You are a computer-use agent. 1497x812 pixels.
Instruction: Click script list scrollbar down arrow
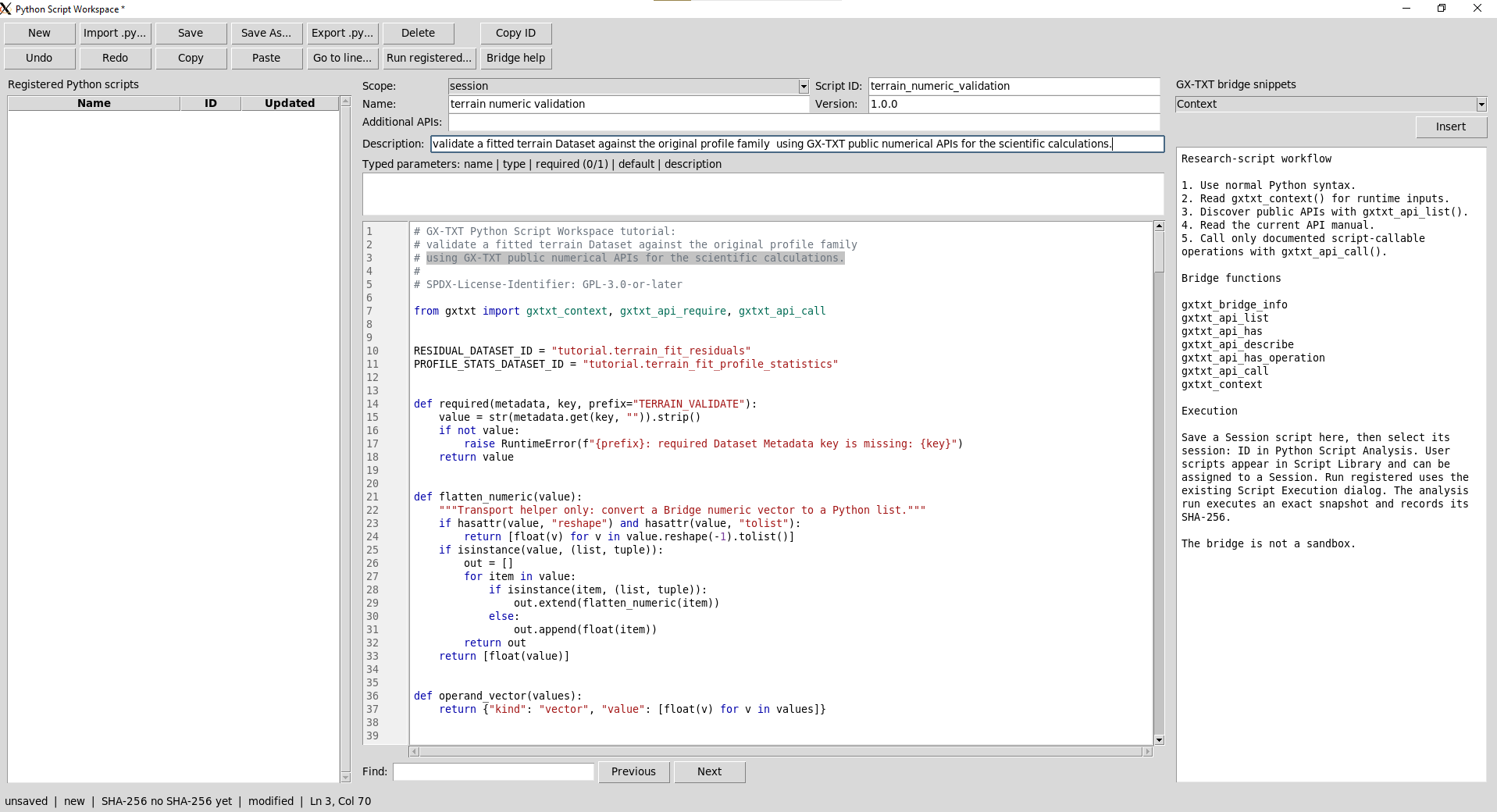pyautogui.click(x=346, y=777)
